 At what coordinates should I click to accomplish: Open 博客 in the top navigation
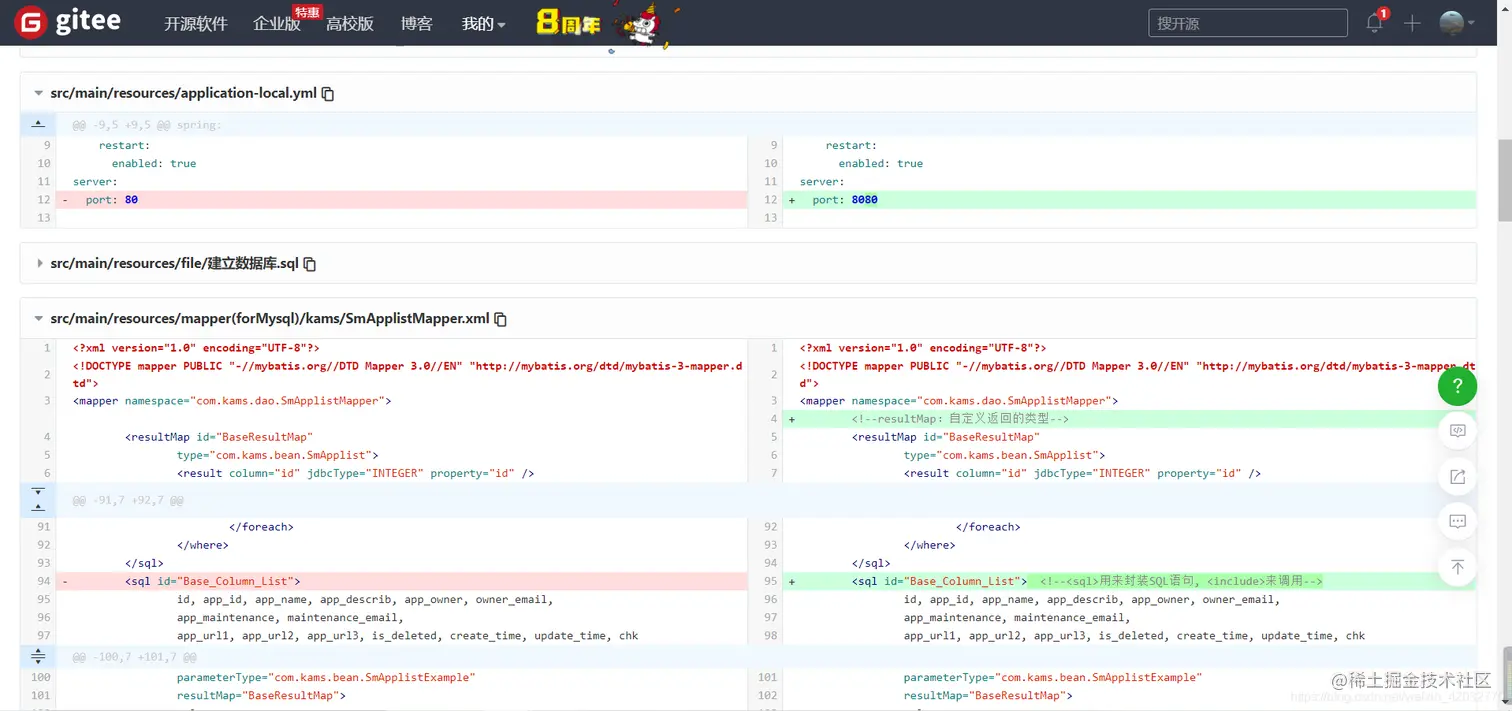coord(417,24)
